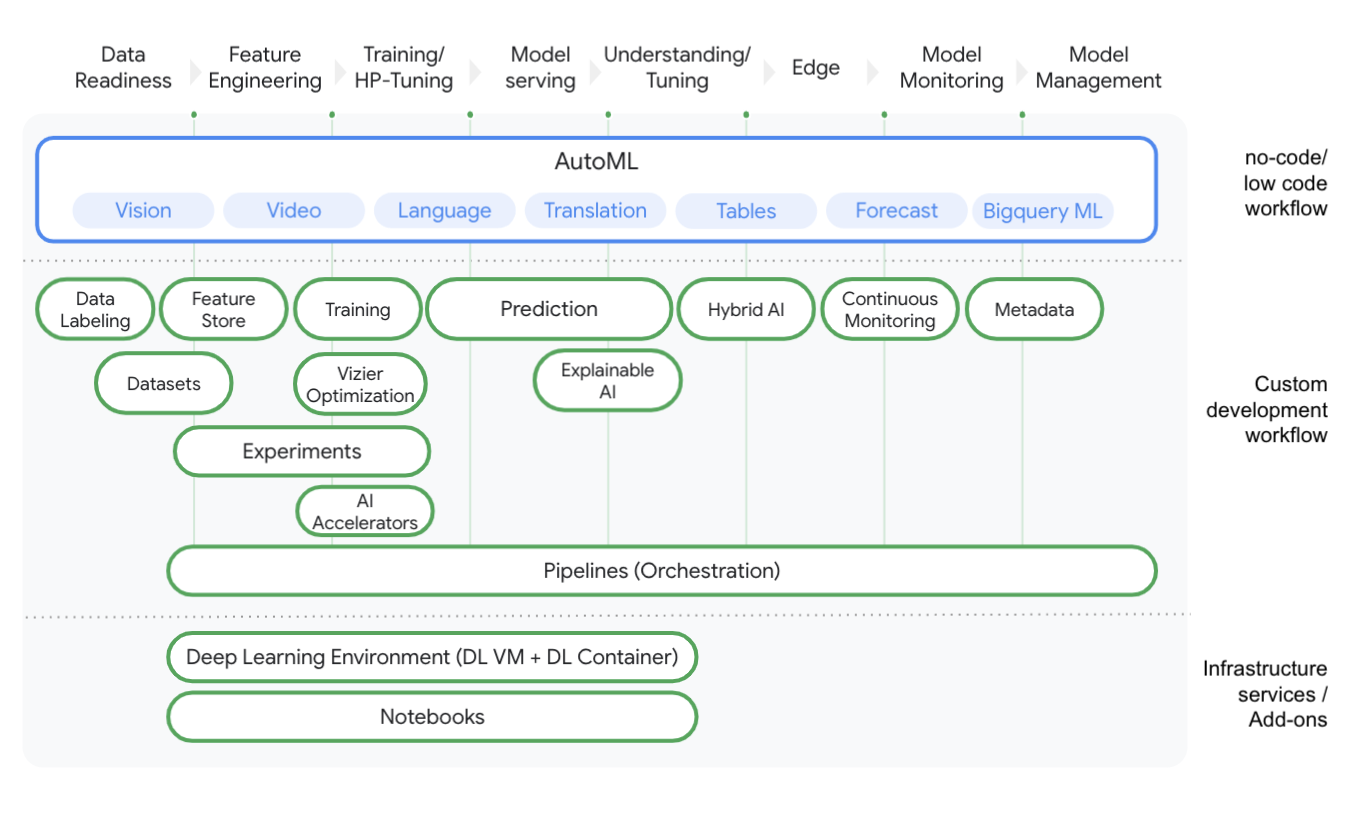Click the Language pill in AutoML
The image size is (1360, 827).
pos(444,211)
